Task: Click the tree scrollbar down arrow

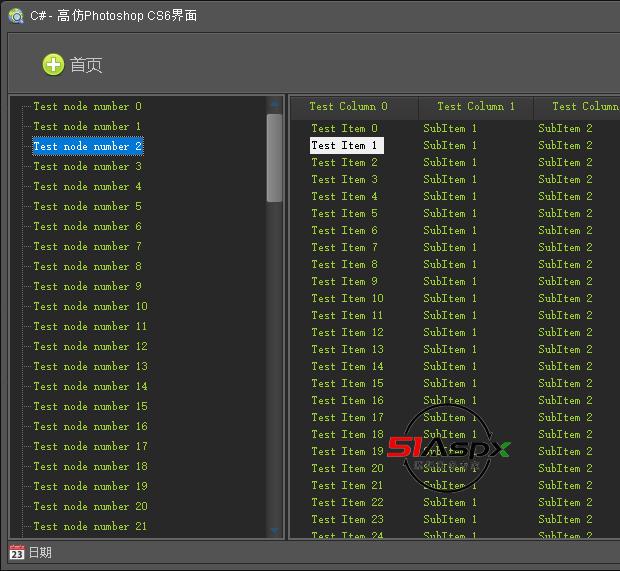Action: pos(274,531)
